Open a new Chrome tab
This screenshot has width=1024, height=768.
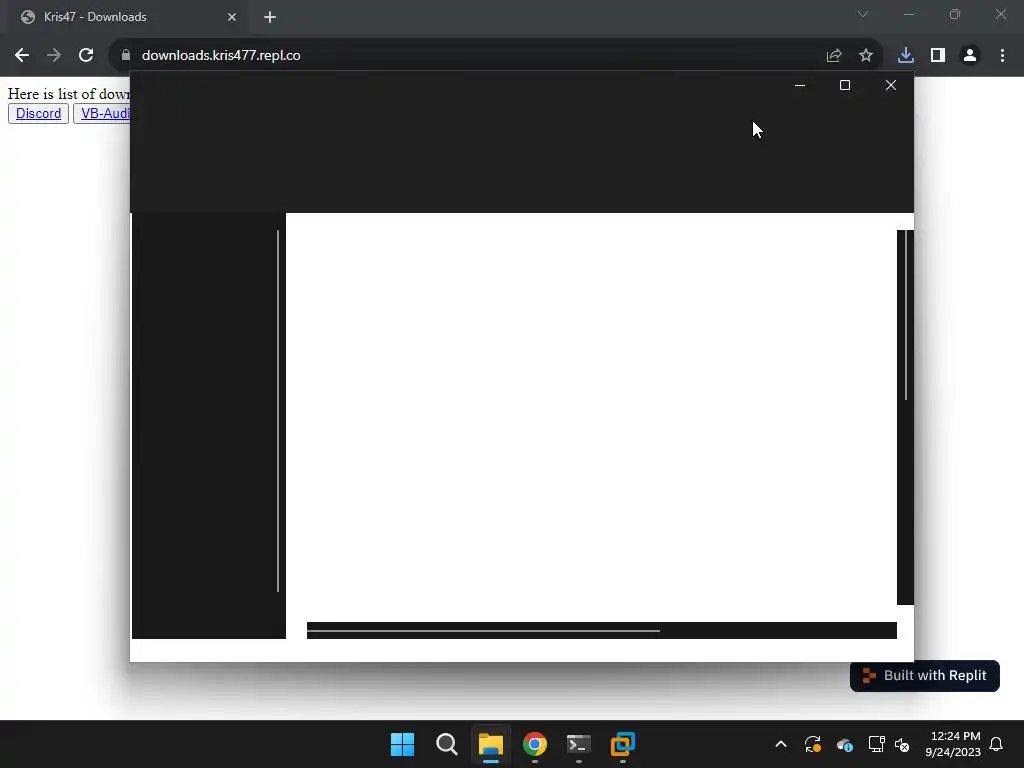270,17
